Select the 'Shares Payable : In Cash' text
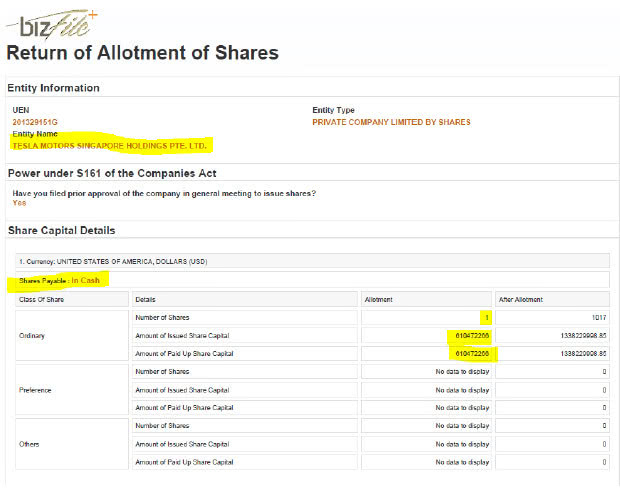620x501 pixels. (x=59, y=280)
